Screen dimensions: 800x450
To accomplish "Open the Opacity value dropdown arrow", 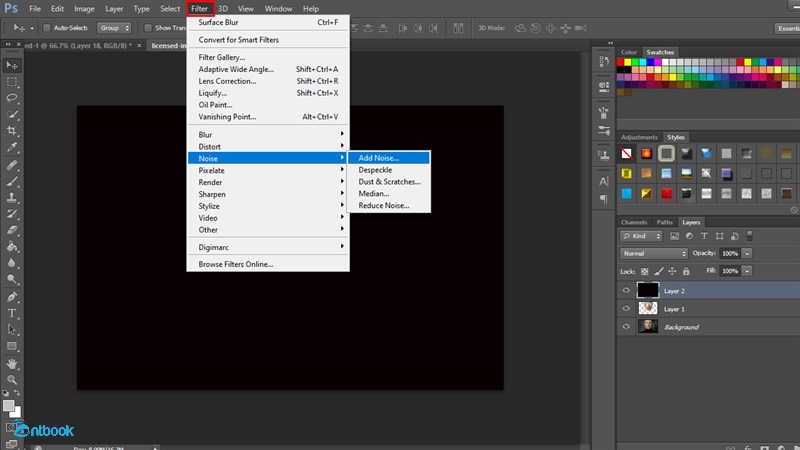I will (x=747, y=254).
